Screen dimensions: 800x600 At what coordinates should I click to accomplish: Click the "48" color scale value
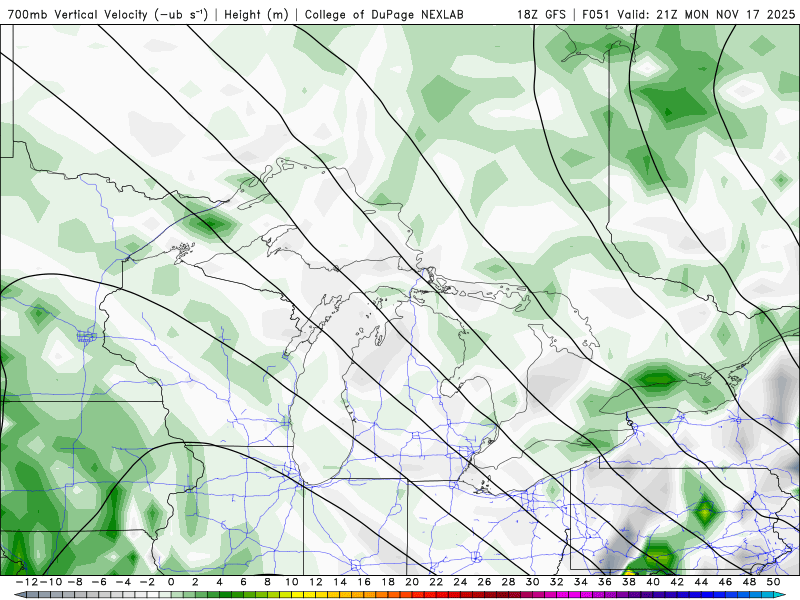749,582
